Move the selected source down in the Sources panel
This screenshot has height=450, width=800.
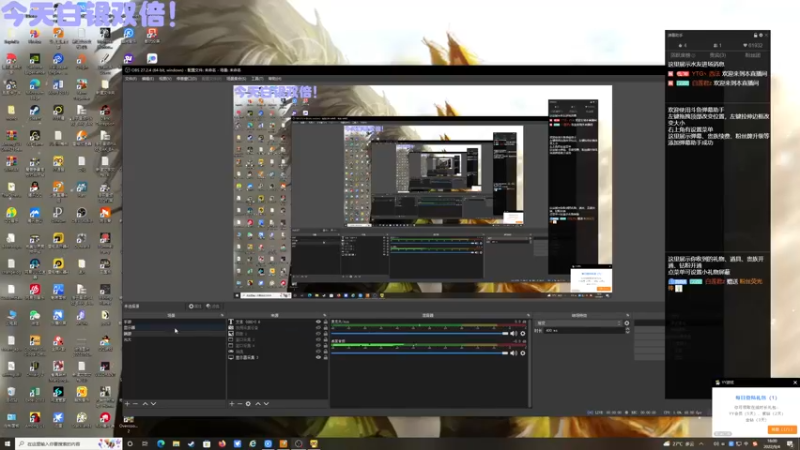(266, 404)
